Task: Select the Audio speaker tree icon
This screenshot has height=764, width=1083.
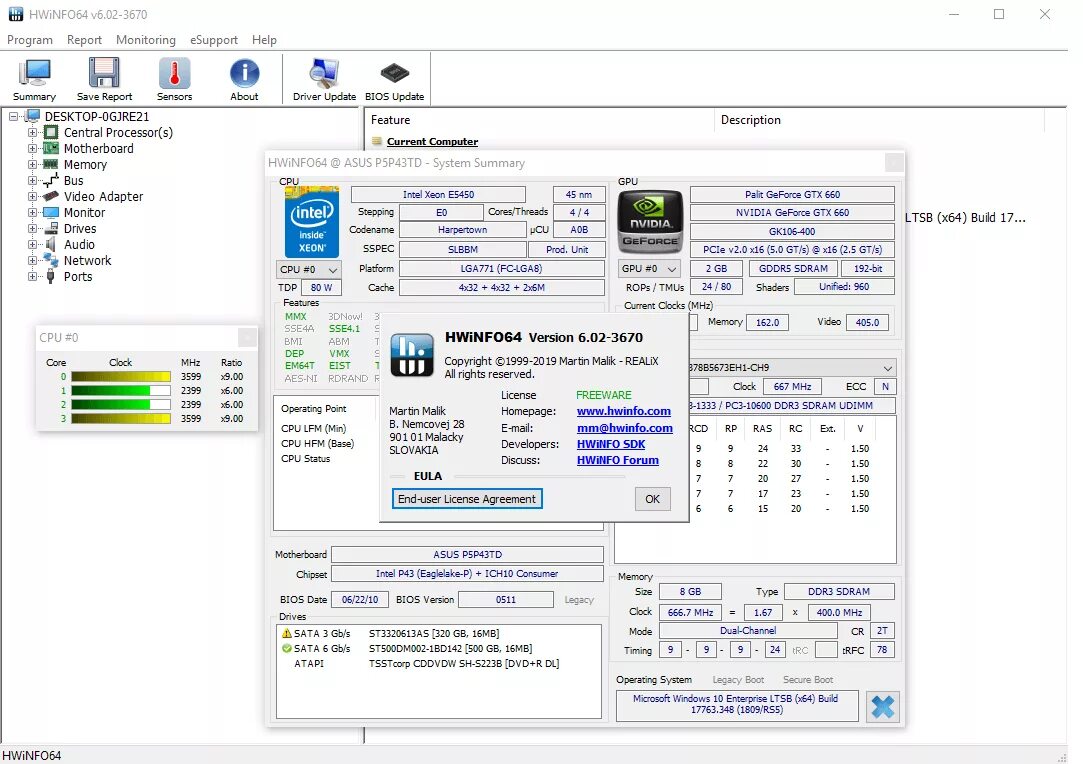Action: pos(51,244)
